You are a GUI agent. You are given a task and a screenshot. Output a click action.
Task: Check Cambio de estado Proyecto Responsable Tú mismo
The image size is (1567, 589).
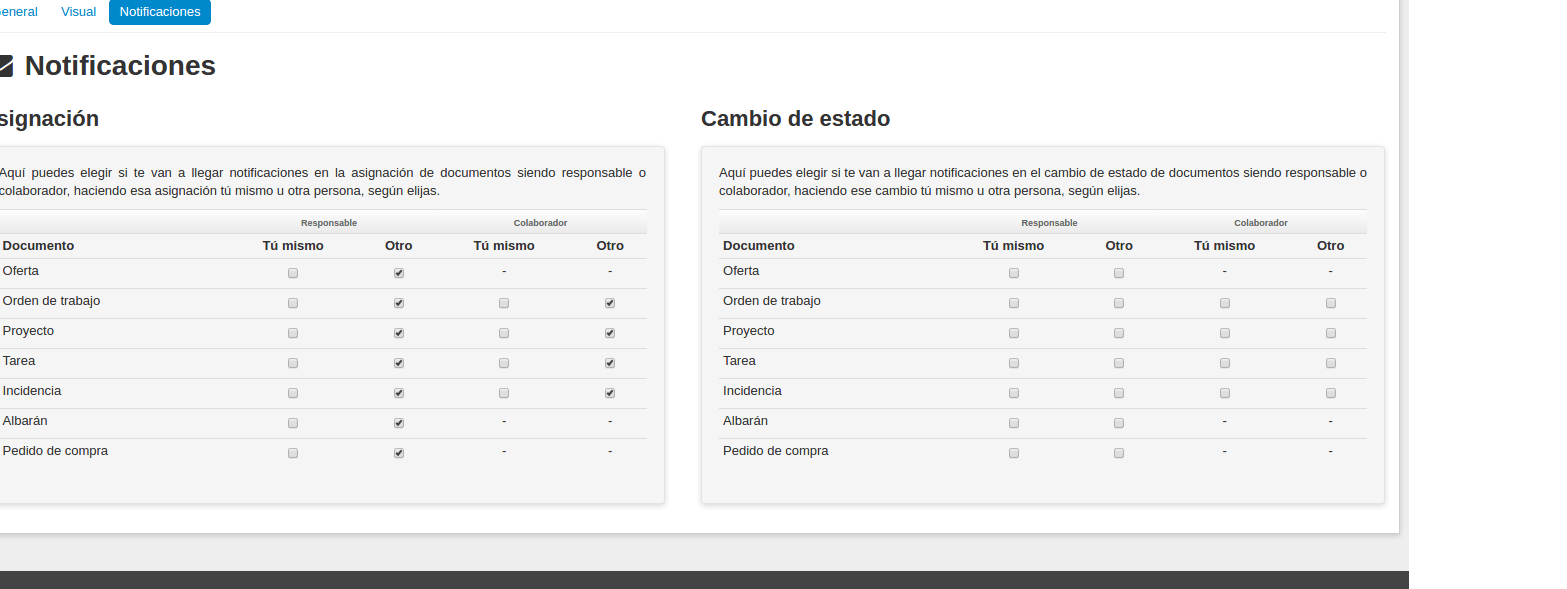[x=1014, y=333]
